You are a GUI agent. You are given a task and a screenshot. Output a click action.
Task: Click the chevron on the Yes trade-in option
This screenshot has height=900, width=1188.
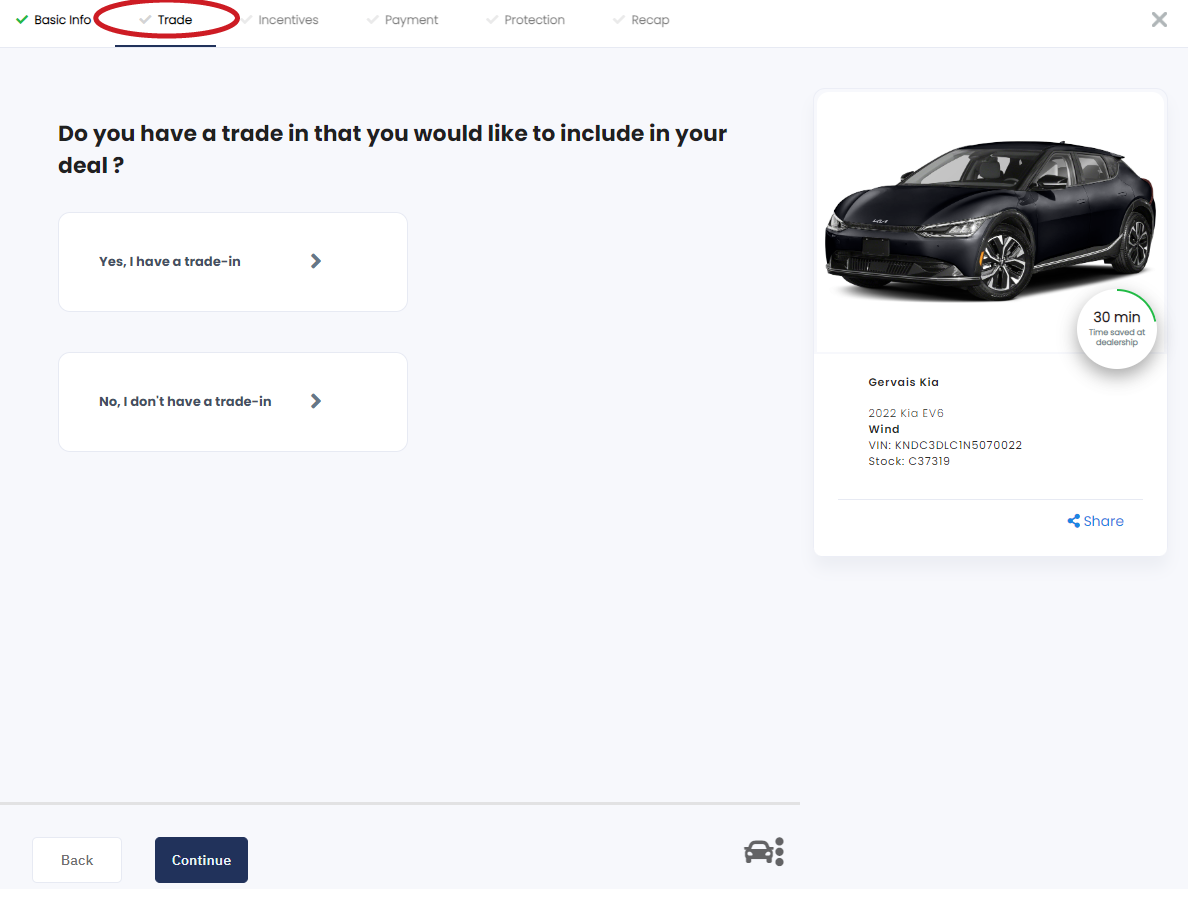(316, 261)
